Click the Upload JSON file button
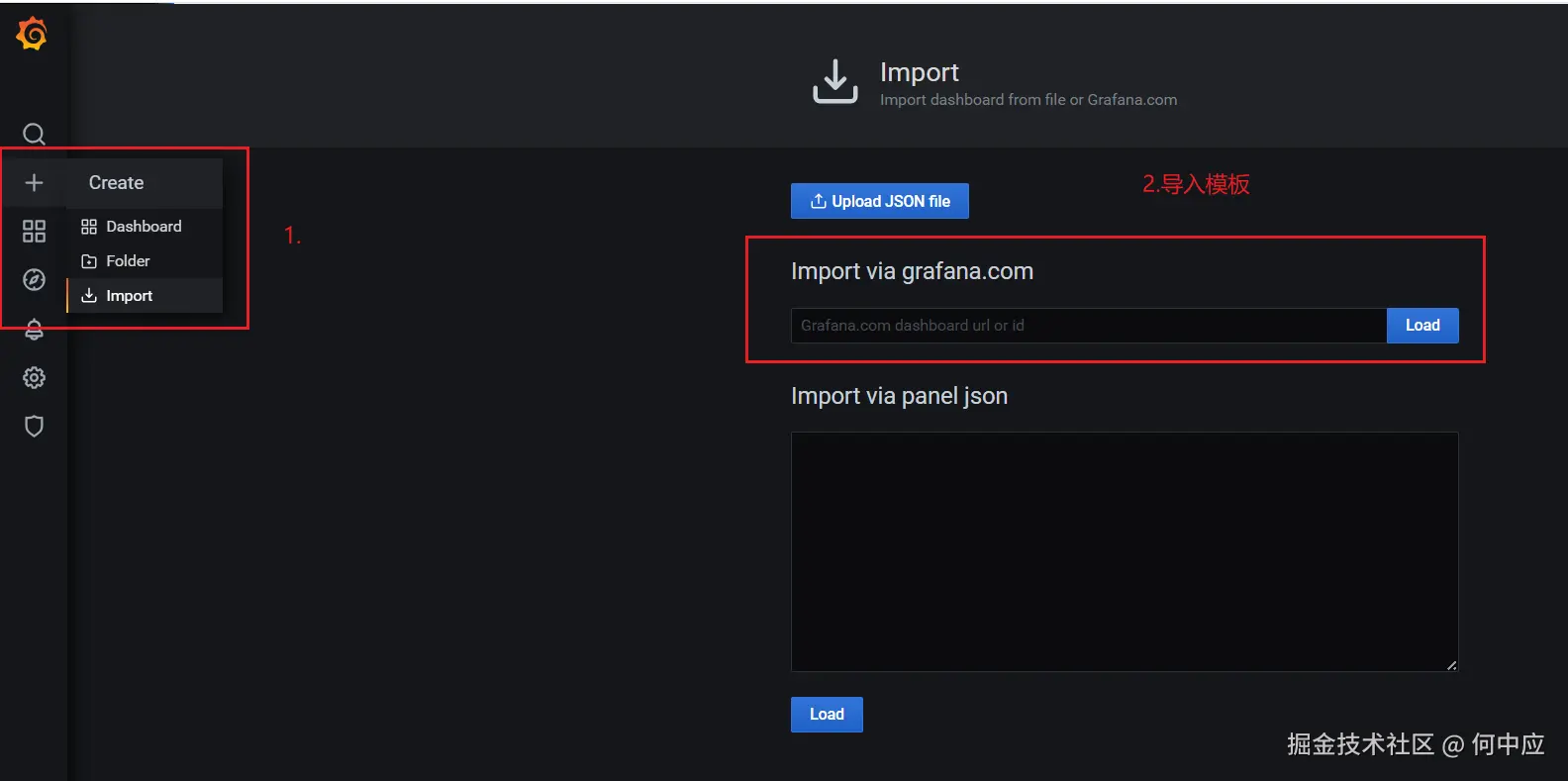1568x781 pixels. click(x=879, y=201)
